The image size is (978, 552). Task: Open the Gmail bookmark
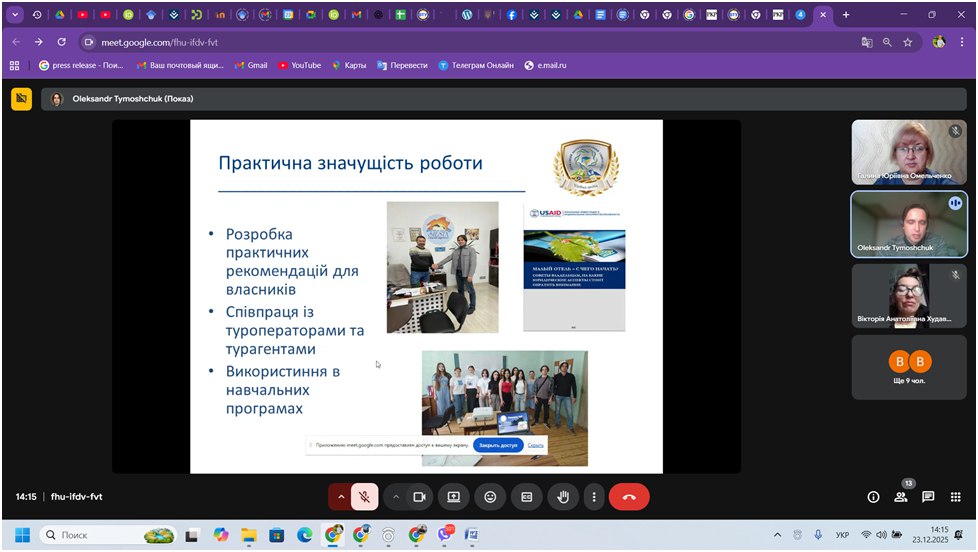click(251, 65)
